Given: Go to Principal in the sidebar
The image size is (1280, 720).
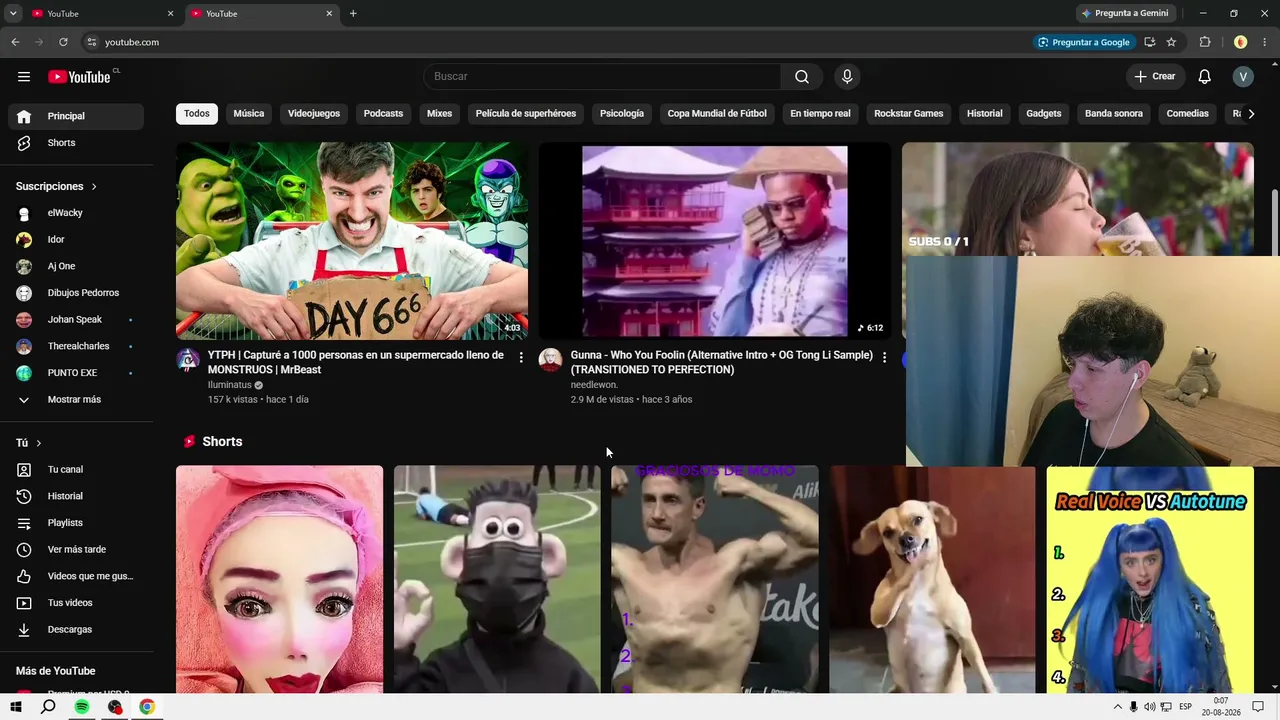Looking at the screenshot, I should pyautogui.click(x=76, y=116).
